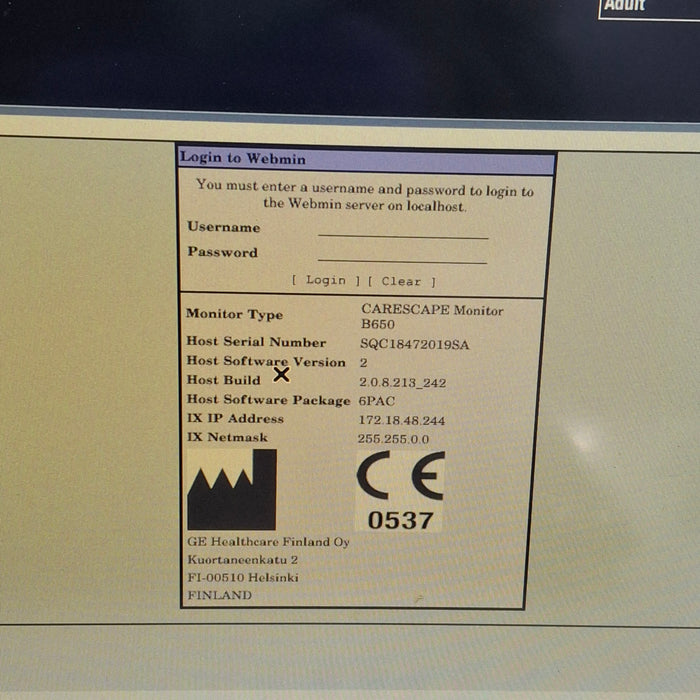
Task: Click the 'Adult' box at top right
Action: coord(649,9)
